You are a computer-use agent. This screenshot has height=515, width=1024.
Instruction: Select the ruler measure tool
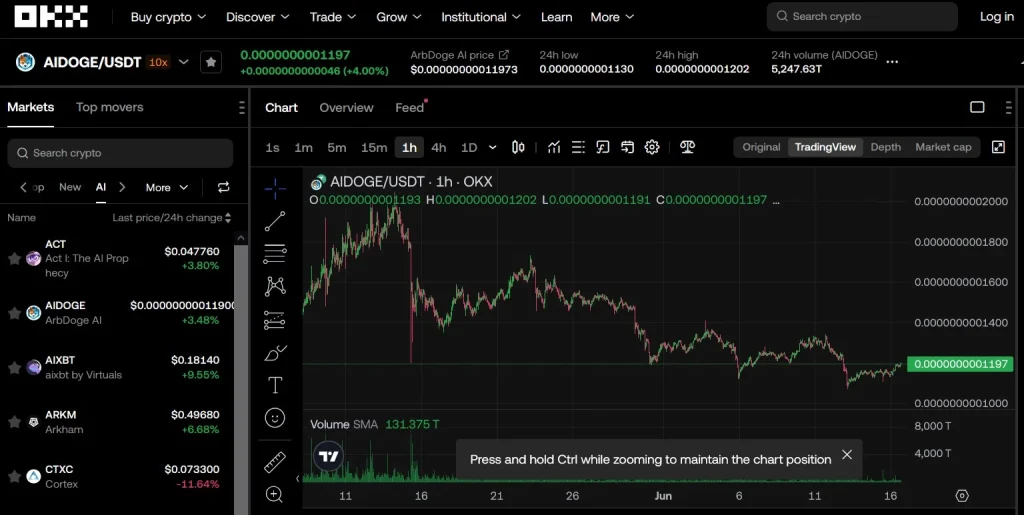click(x=275, y=462)
